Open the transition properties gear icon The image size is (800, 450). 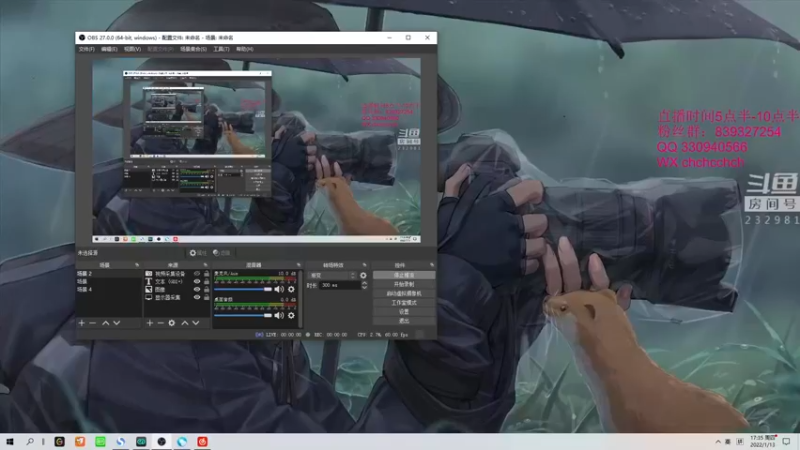[363, 276]
